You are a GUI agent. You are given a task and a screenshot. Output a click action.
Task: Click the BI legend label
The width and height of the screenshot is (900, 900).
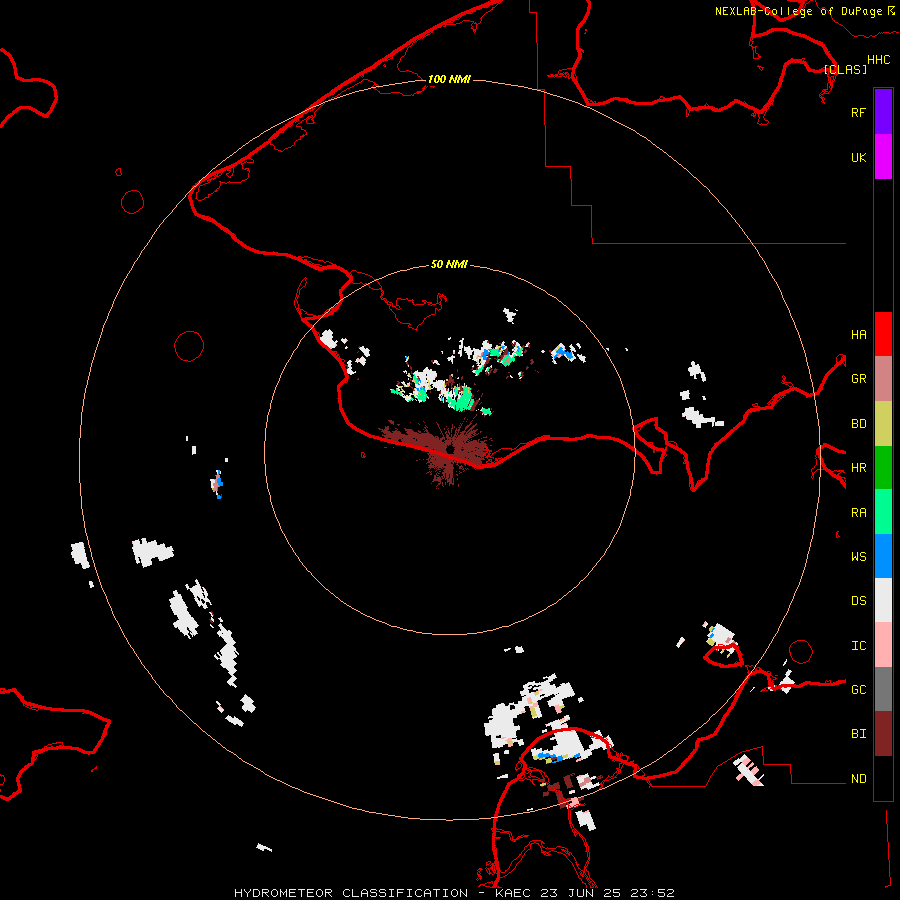[x=859, y=734]
